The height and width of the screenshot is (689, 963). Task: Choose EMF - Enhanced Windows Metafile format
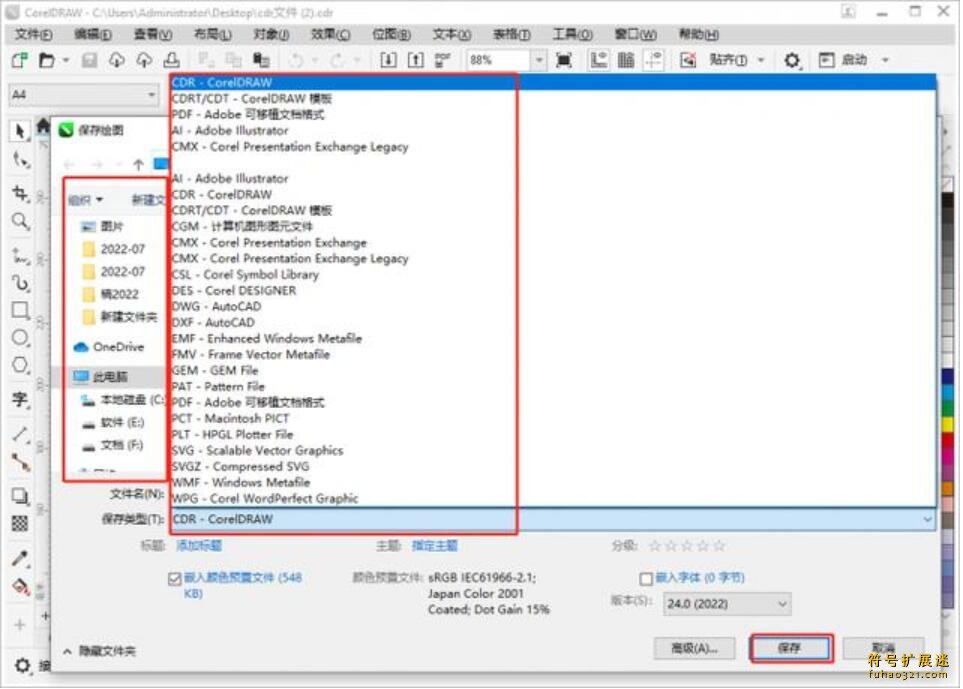pyautogui.click(x=267, y=338)
